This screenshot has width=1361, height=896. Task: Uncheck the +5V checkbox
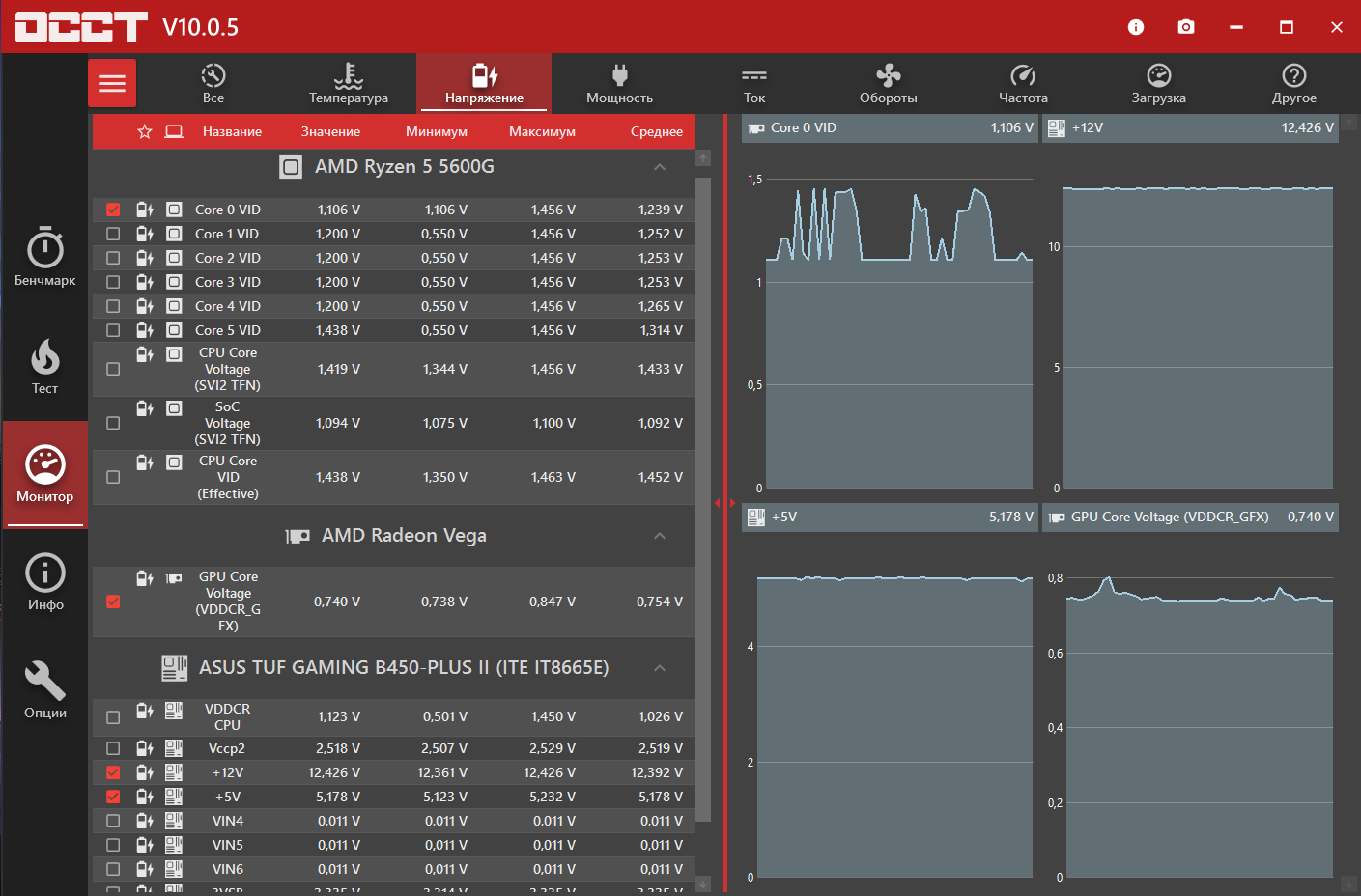click(113, 797)
